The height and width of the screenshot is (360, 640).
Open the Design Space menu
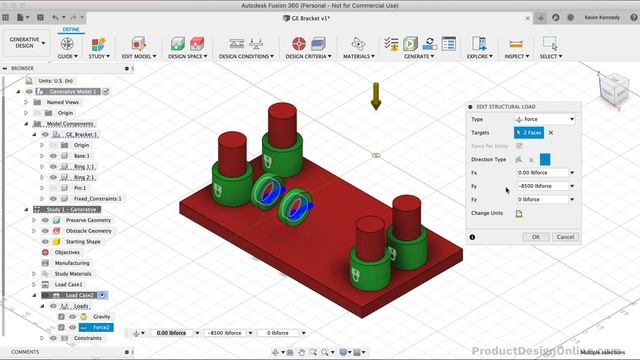pos(188,56)
